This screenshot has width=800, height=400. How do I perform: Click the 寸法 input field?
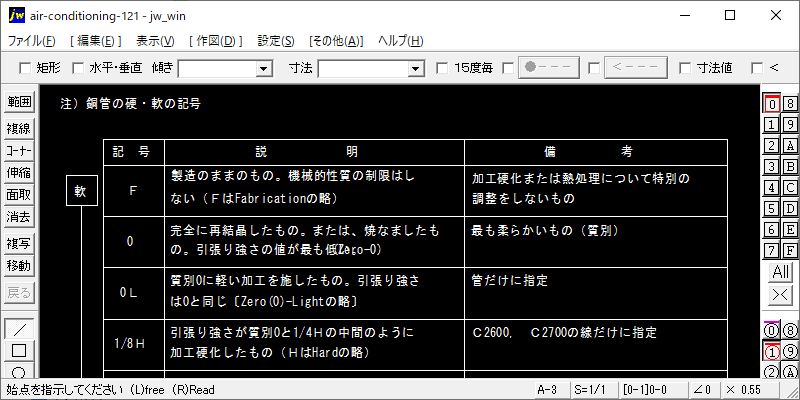click(x=363, y=68)
